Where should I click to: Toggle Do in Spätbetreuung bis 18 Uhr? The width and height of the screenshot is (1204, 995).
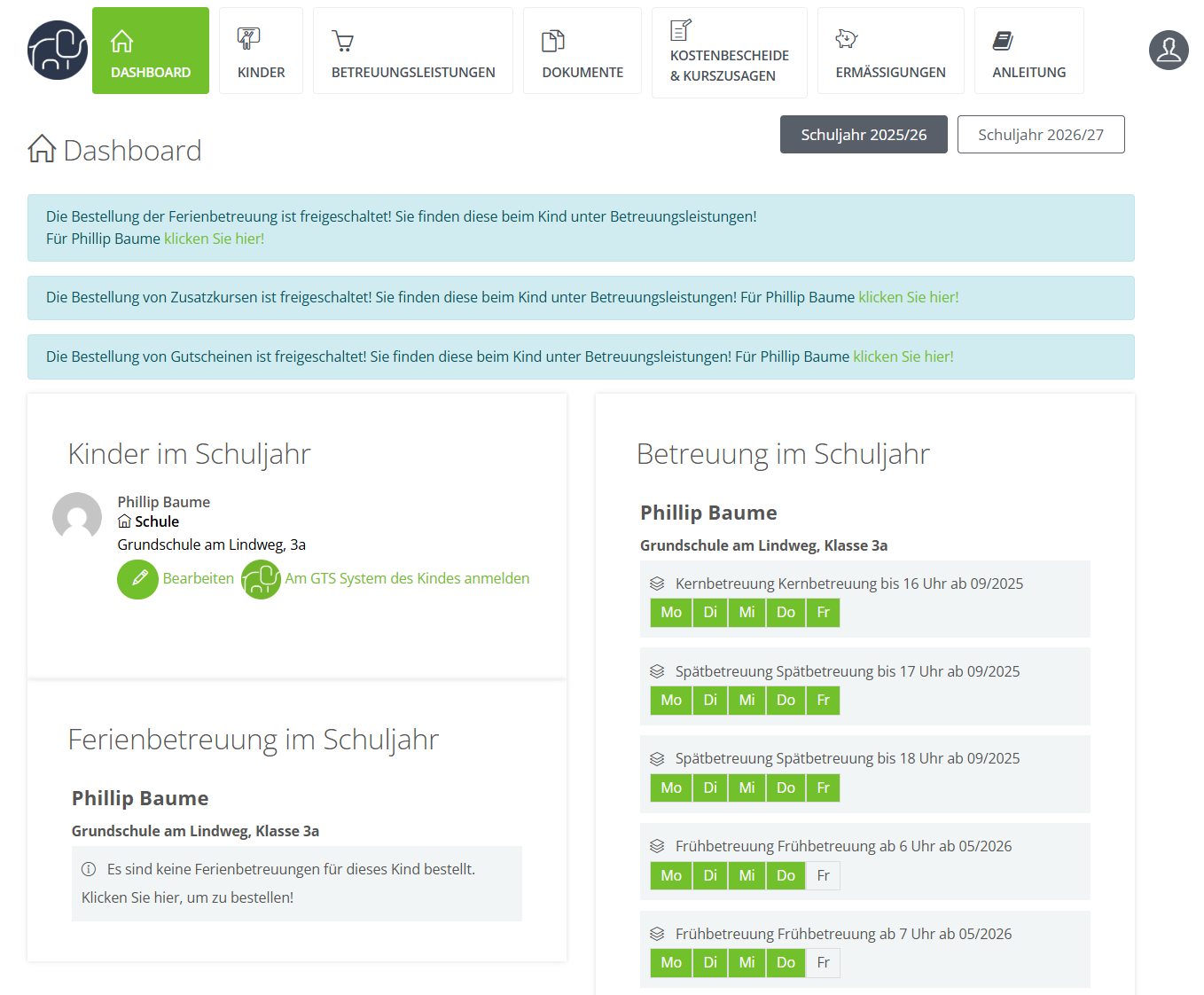click(x=786, y=787)
